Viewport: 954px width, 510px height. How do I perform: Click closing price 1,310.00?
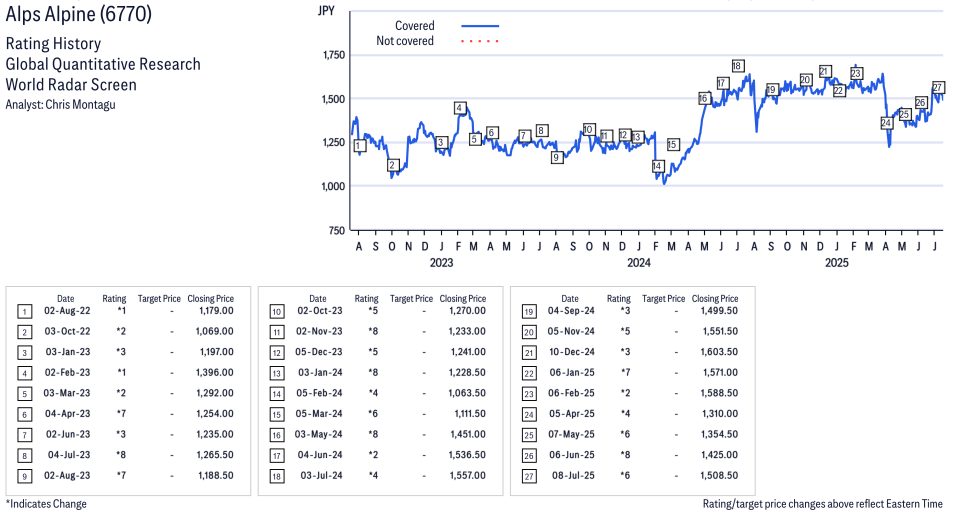720,413
